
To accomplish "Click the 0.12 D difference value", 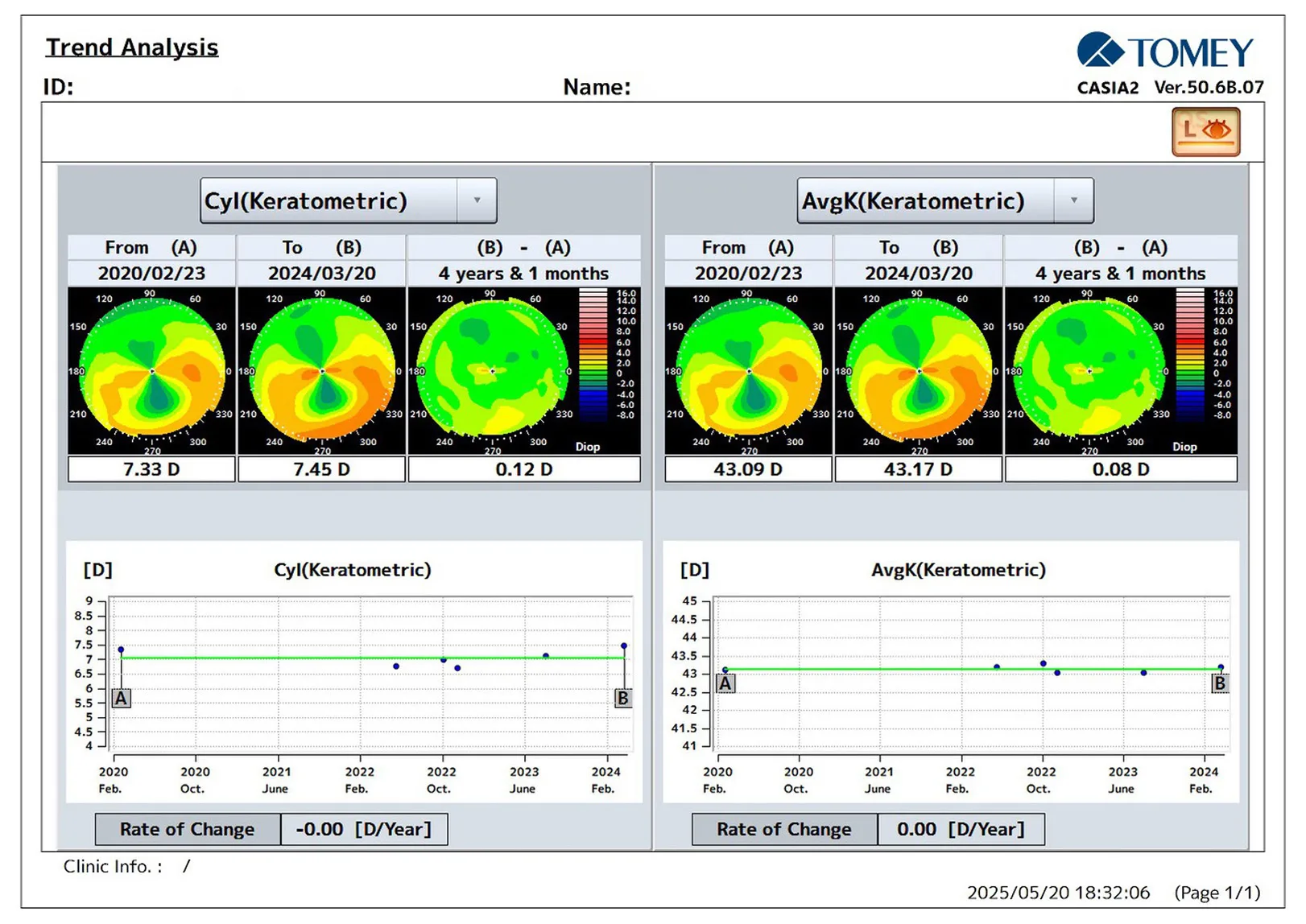I will (524, 469).
